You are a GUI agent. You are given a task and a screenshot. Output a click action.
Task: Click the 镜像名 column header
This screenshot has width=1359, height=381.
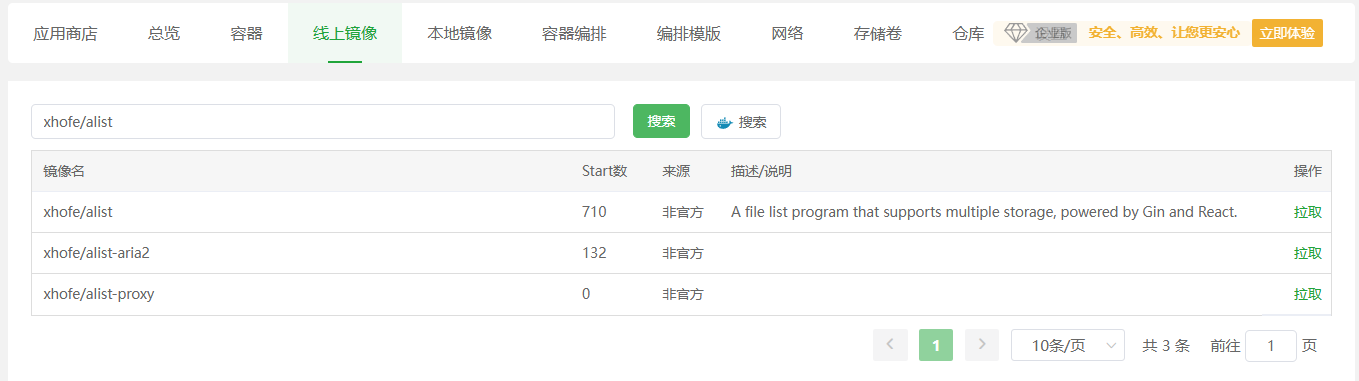coord(64,171)
